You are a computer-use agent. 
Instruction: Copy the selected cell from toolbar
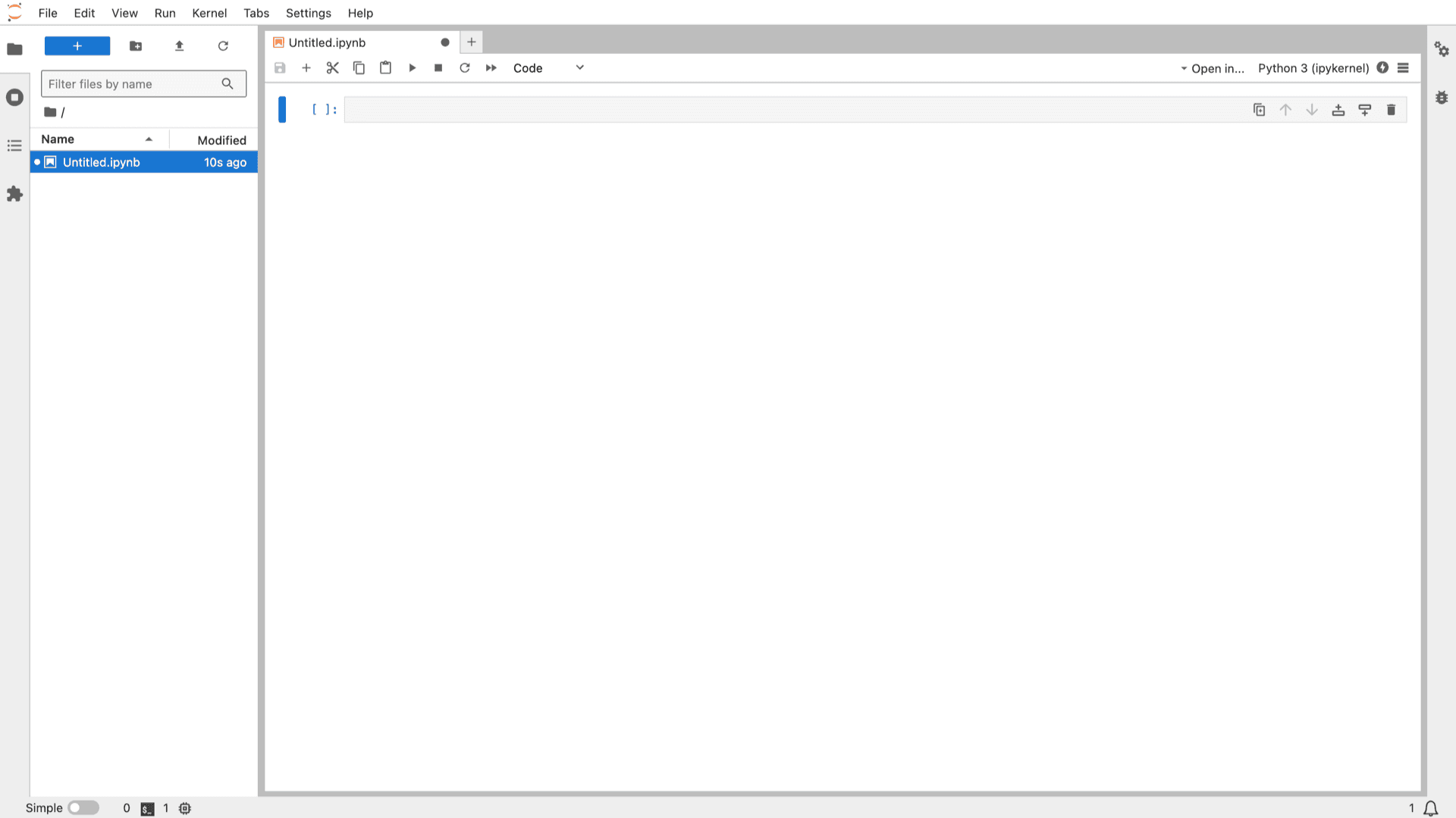359,68
